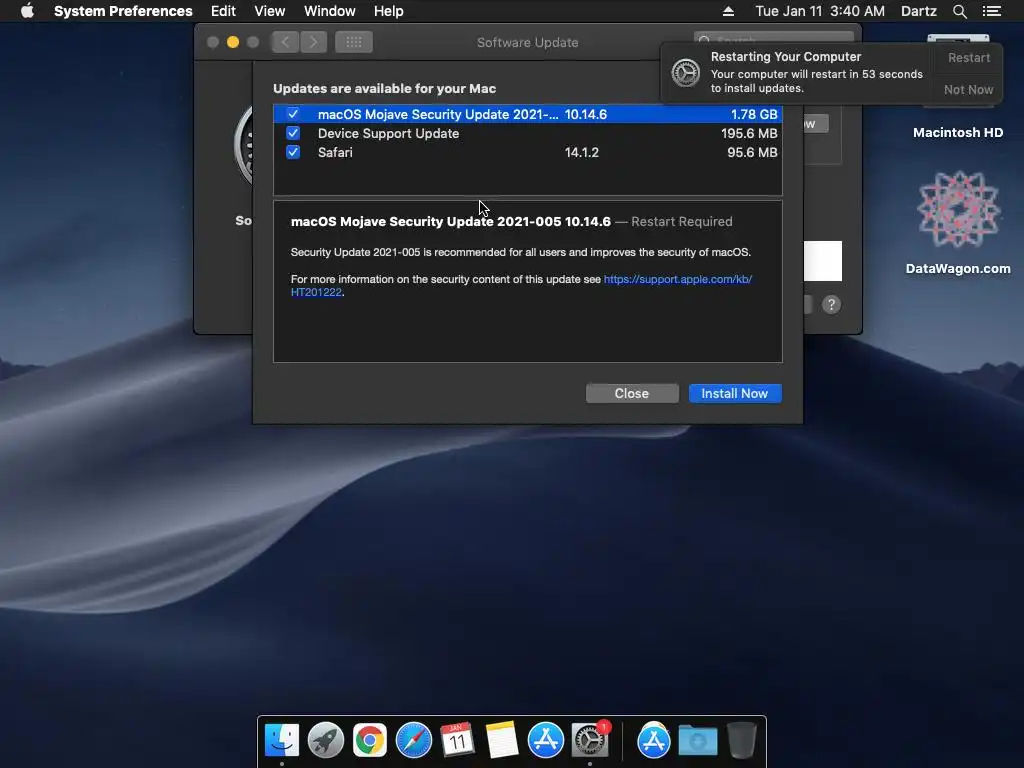
Task: Open the Help menu
Action: [388, 11]
